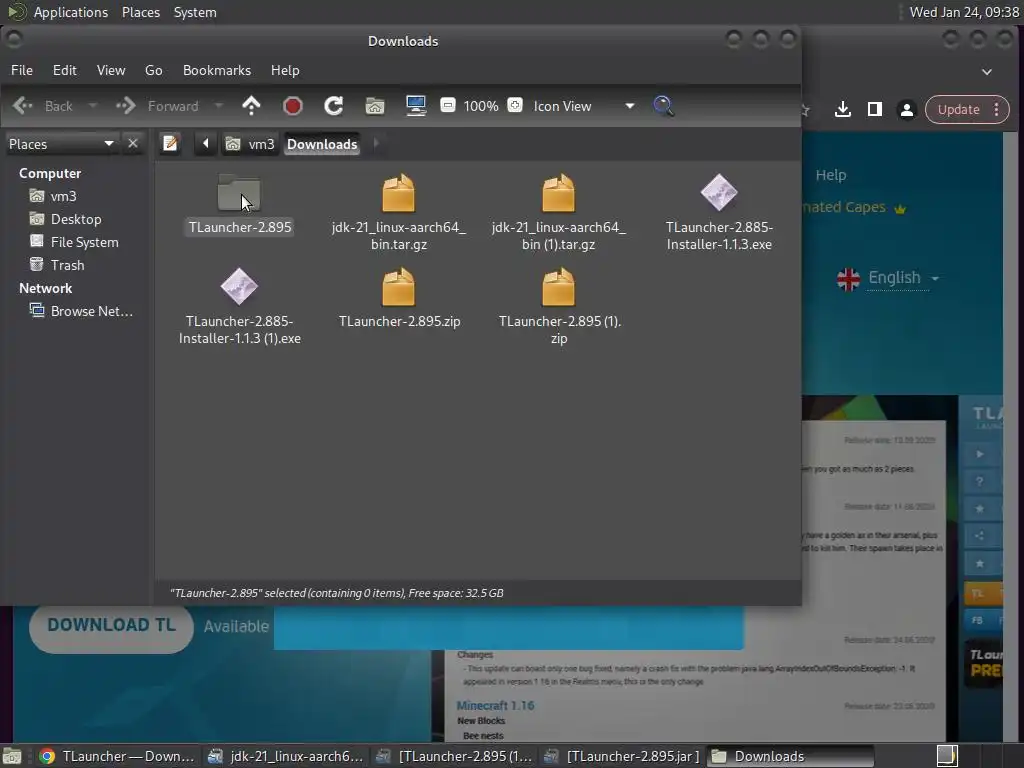Click Help link on TLauncher website
This screenshot has width=1024, height=768.
coord(831,175)
